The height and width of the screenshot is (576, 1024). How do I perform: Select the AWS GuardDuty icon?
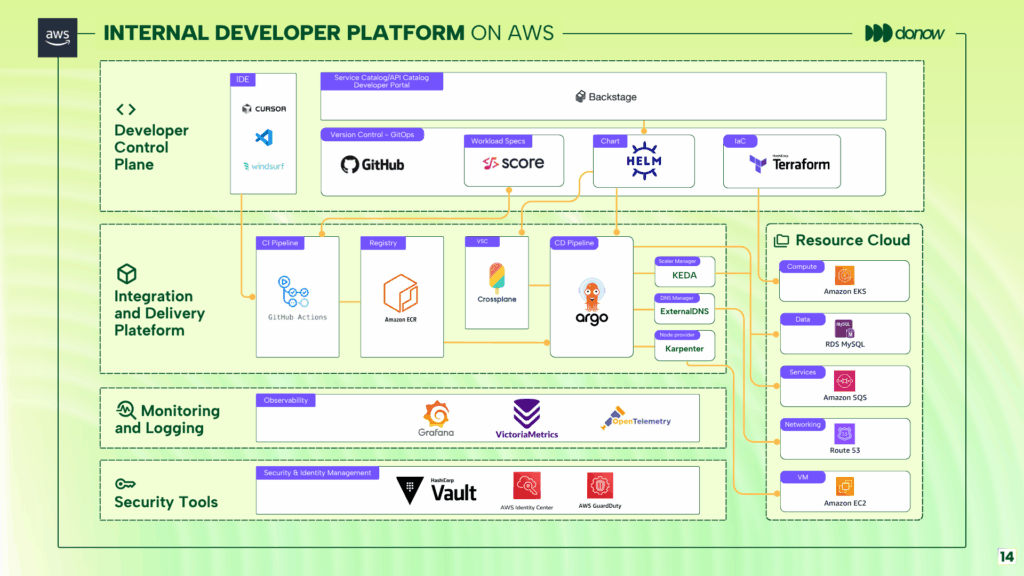[600, 485]
